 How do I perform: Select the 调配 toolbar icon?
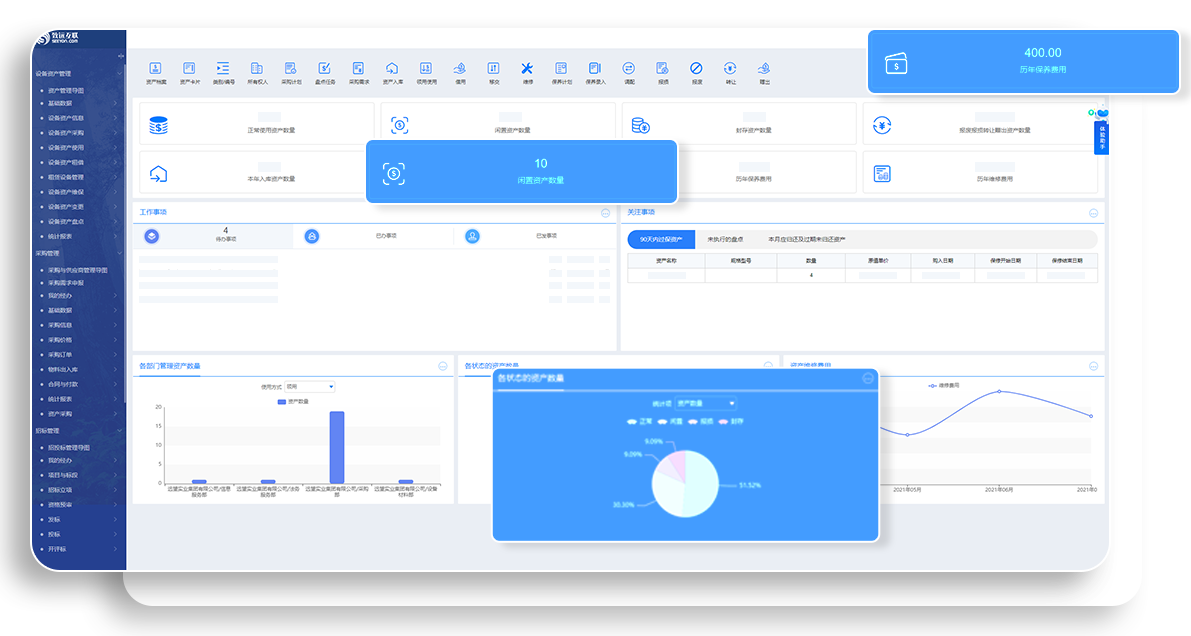pyautogui.click(x=629, y=69)
